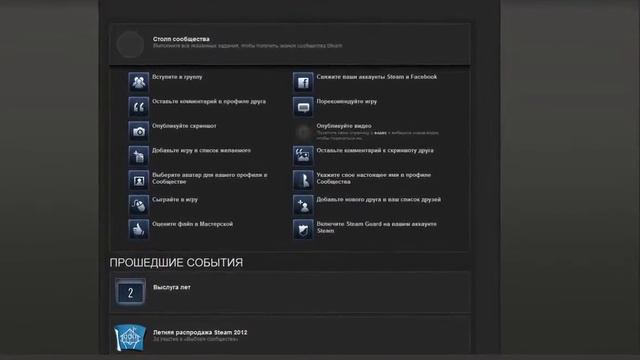Click the 'Летняя распродажа Steam 2012' badge icon
The image size is (640, 360).
(130, 337)
